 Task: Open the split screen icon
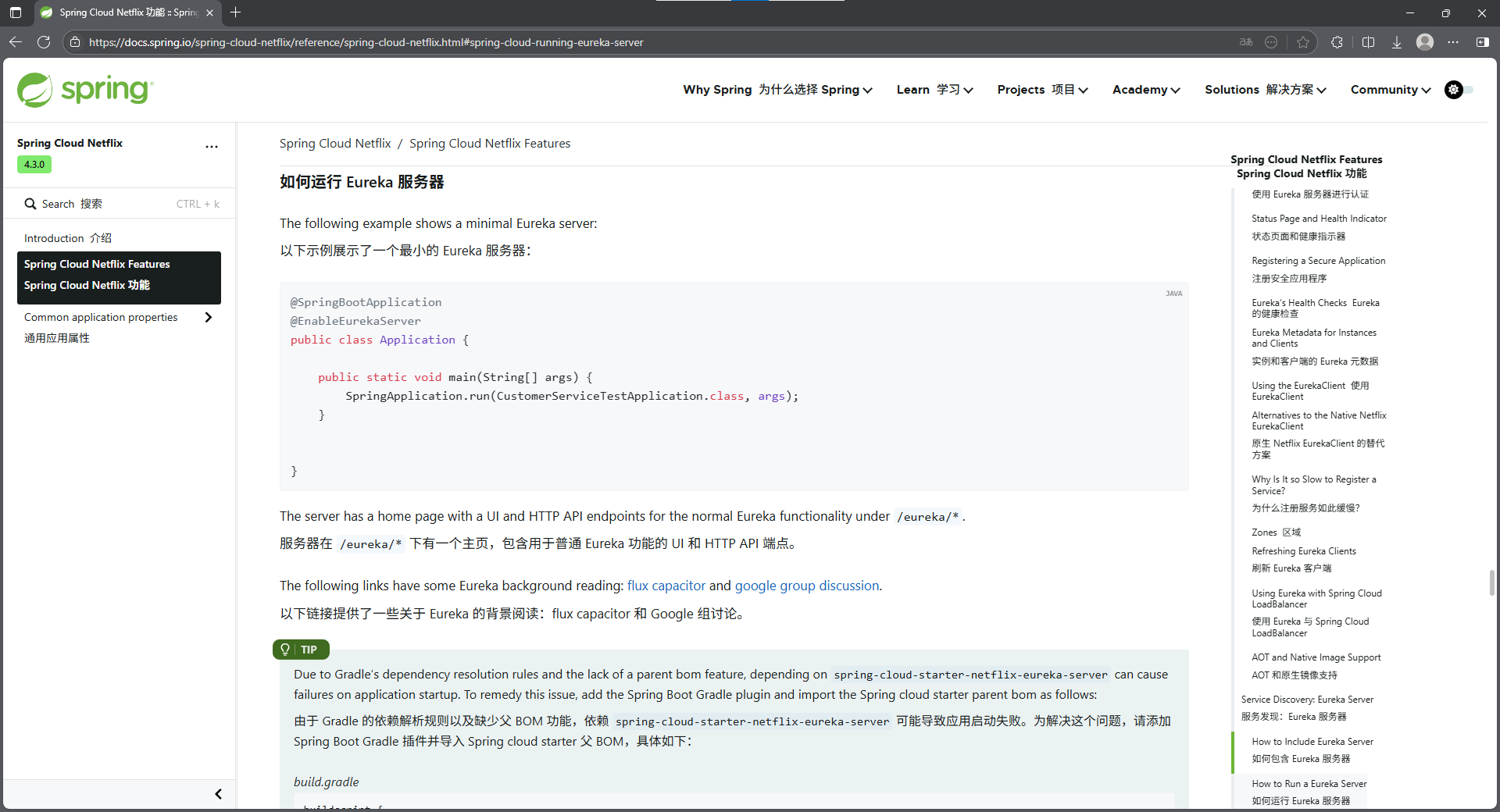coord(1368,42)
